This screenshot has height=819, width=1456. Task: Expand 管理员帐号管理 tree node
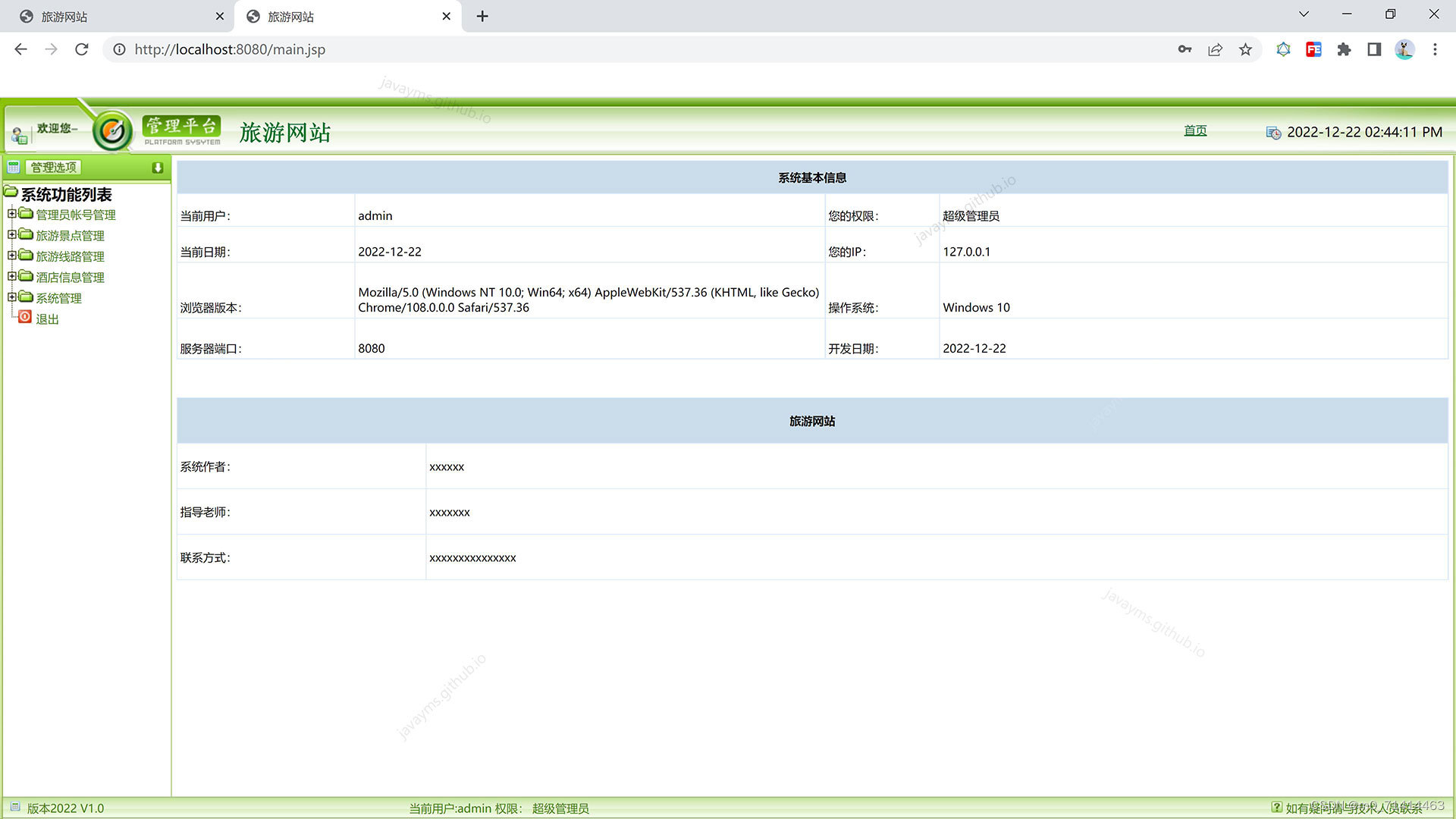click(11, 214)
